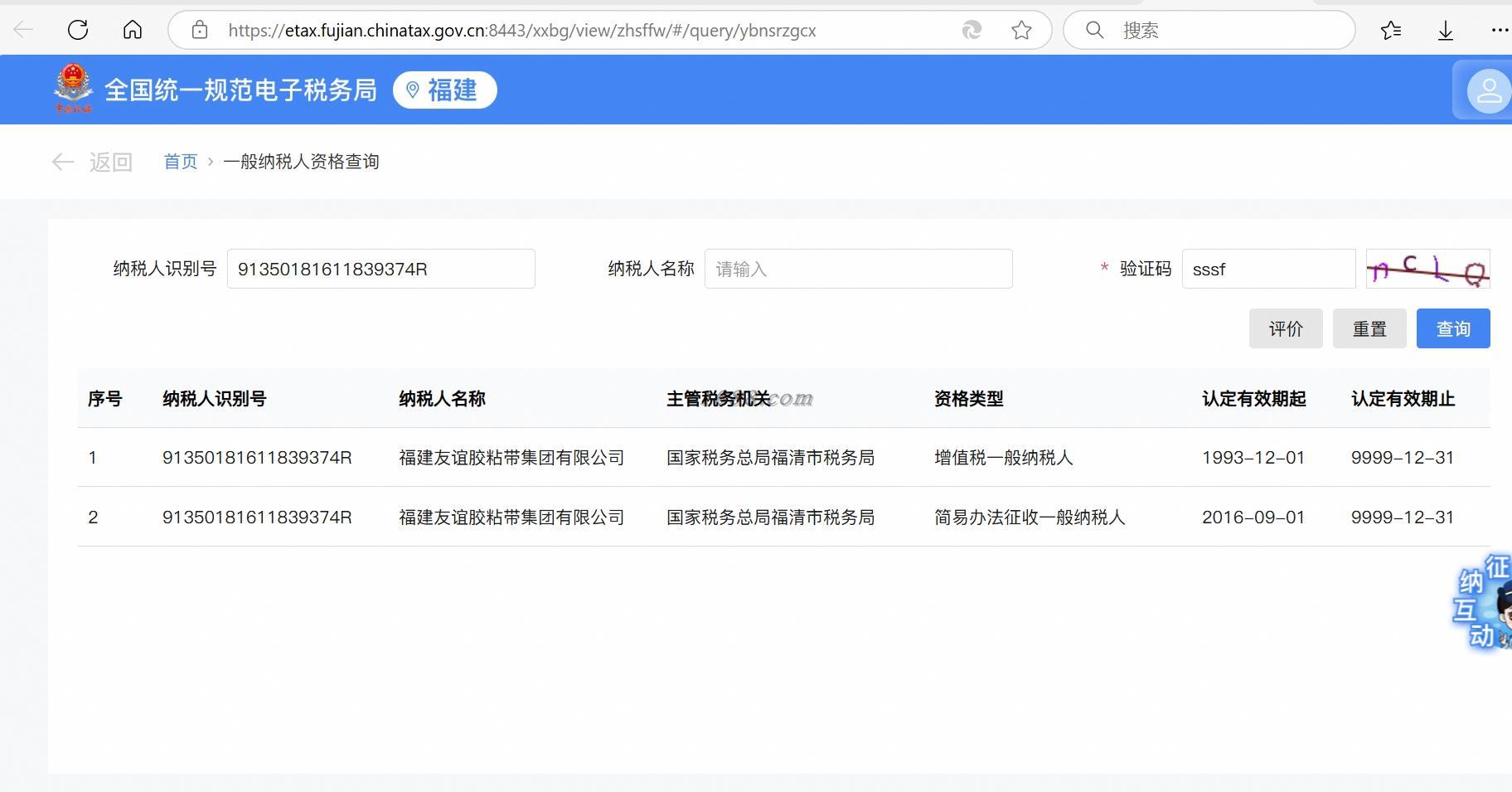
Task: Open downloads arrow icon
Action: tap(1446, 31)
